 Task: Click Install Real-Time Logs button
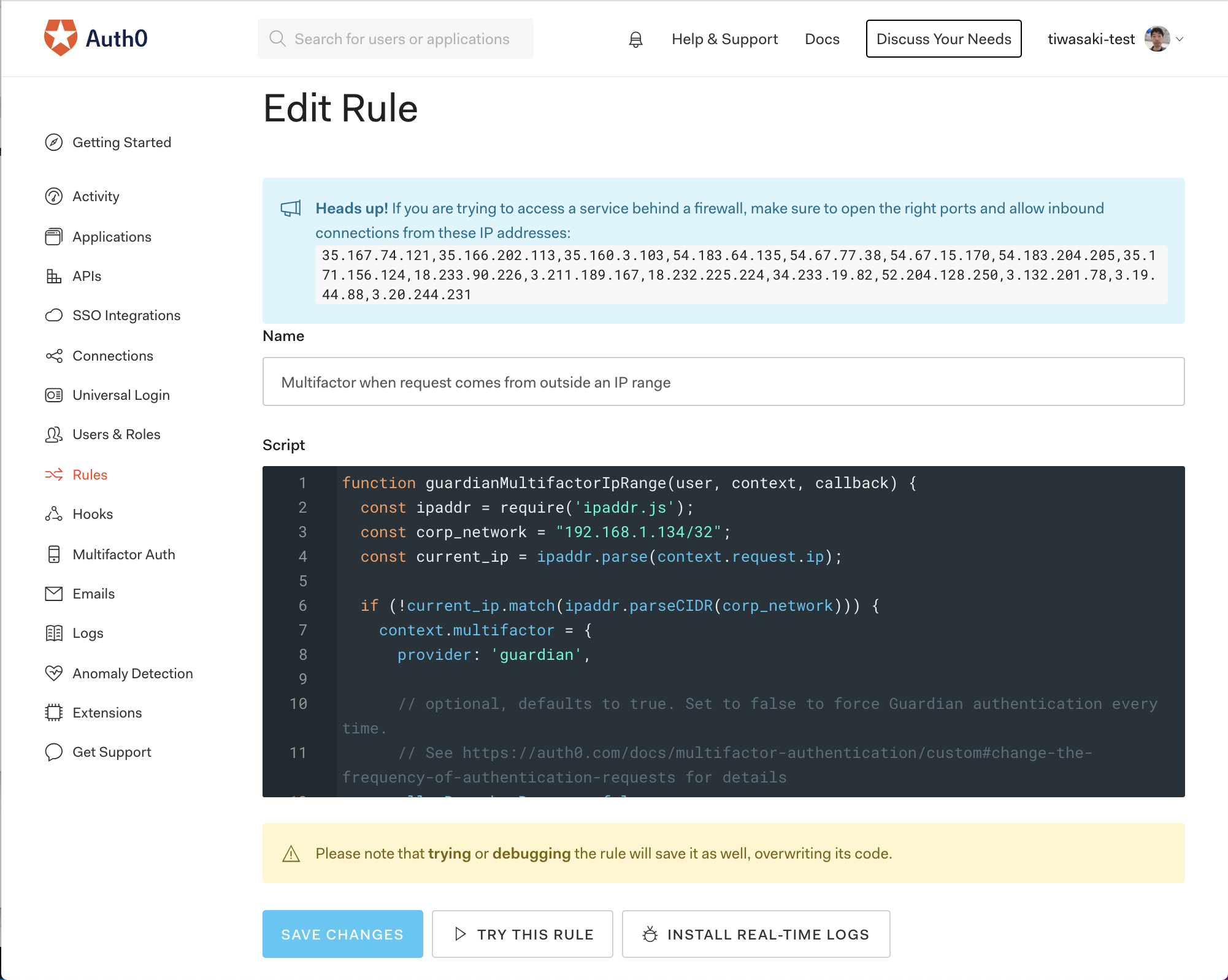pos(756,934)
